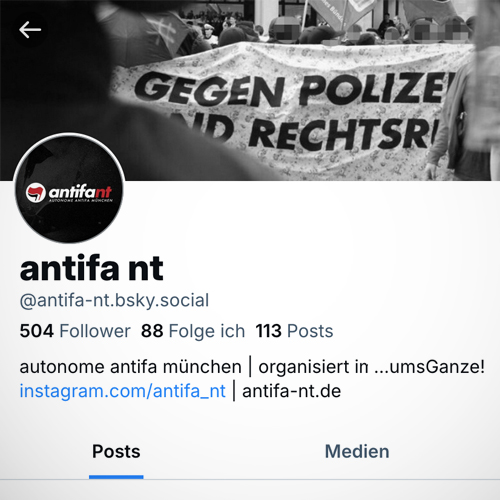This screenshot has height=500, width=500.
Task: Click the 113 Posts counter
Action: (294, 331)
